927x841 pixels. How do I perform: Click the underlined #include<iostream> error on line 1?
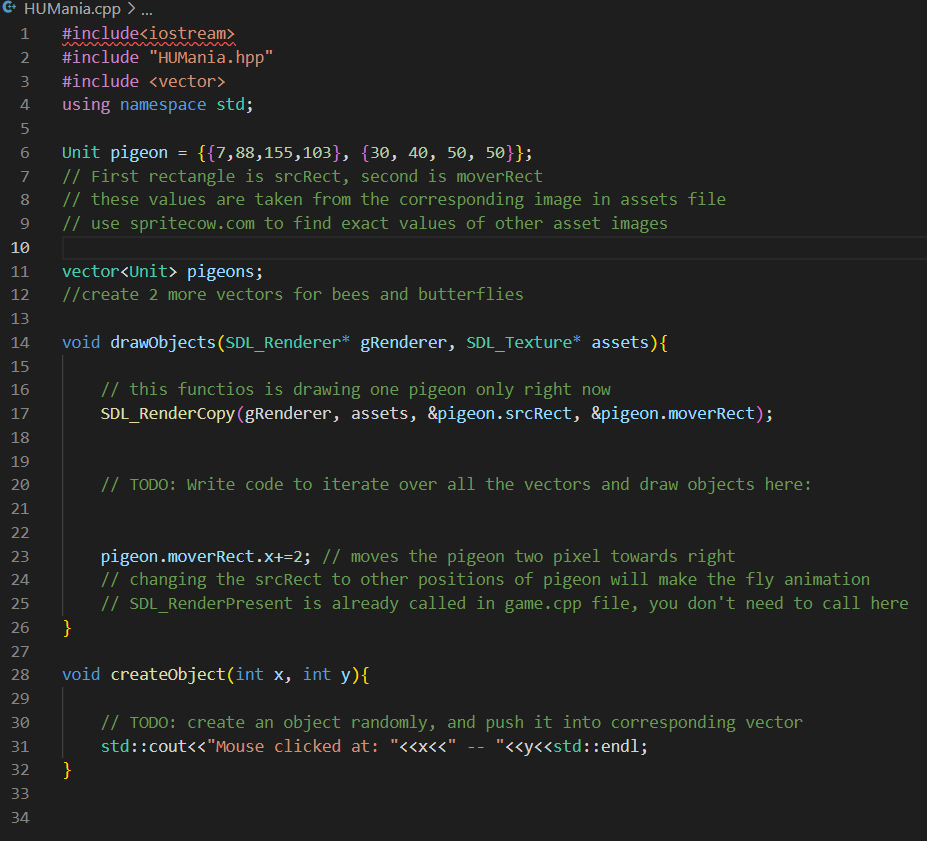click(x=146, y=33)
